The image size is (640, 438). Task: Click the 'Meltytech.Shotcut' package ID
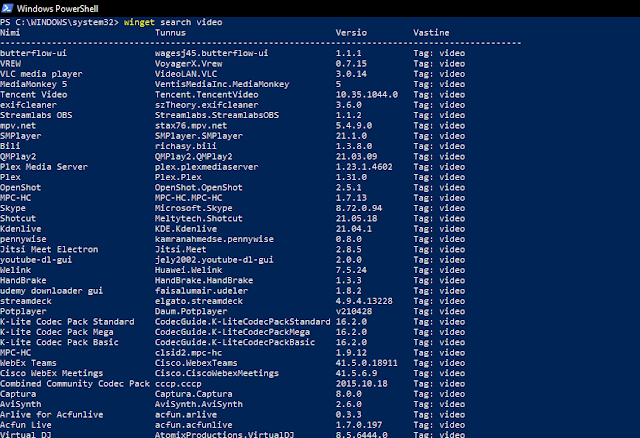pyautogui.click(x=199, y=218)
